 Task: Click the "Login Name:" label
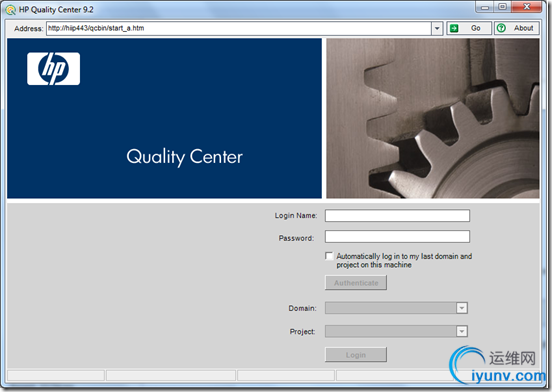296,216
